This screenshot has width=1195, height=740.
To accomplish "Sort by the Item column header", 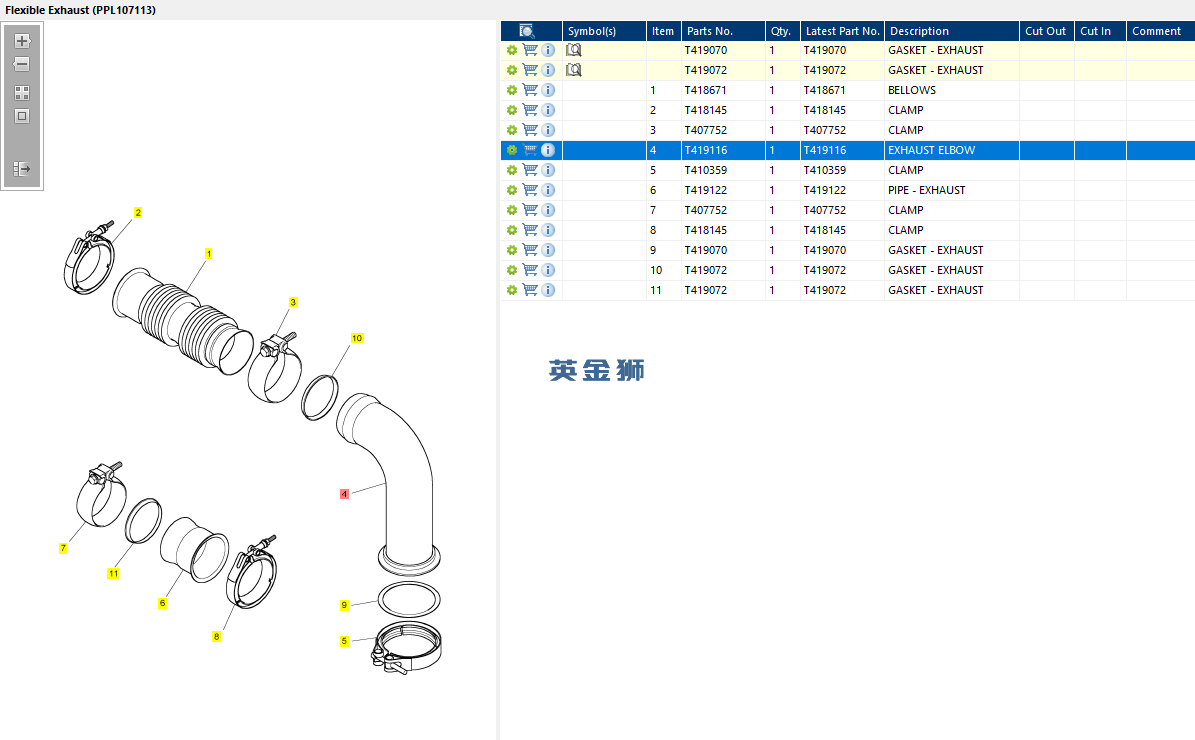I will (663, 30).
